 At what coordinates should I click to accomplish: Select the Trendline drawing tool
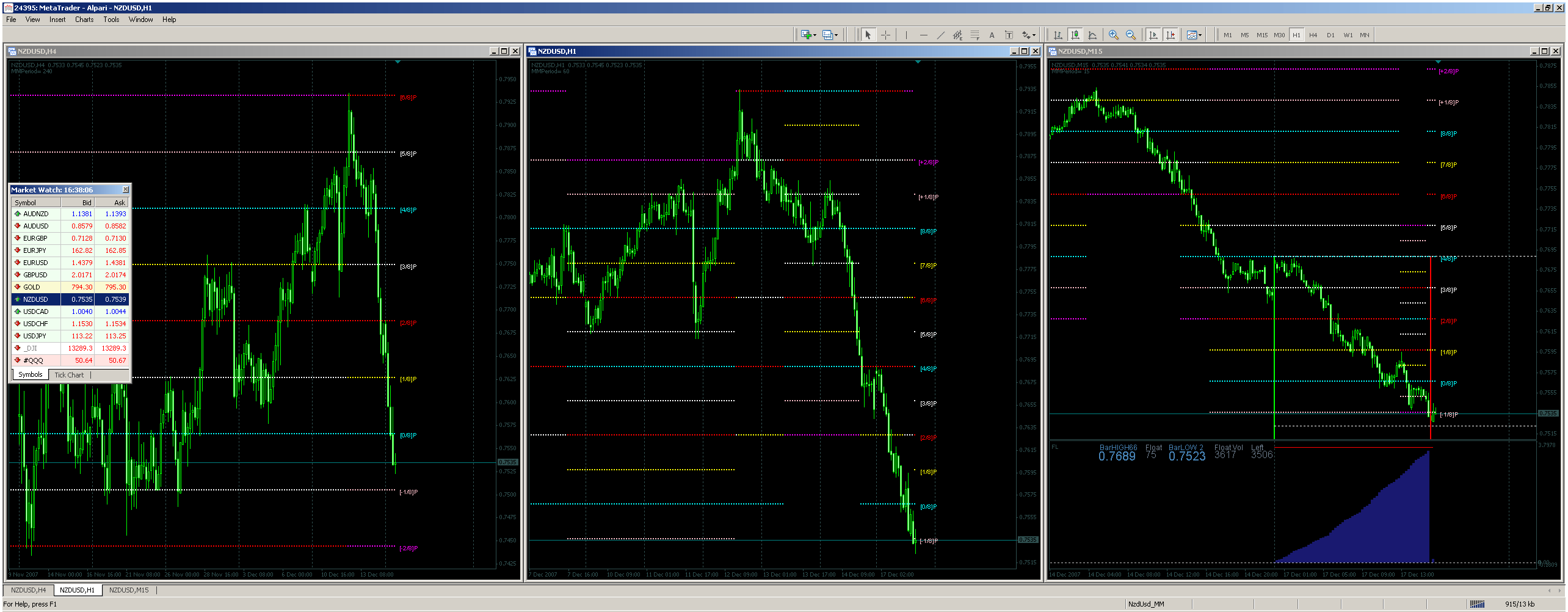point(940,35)
